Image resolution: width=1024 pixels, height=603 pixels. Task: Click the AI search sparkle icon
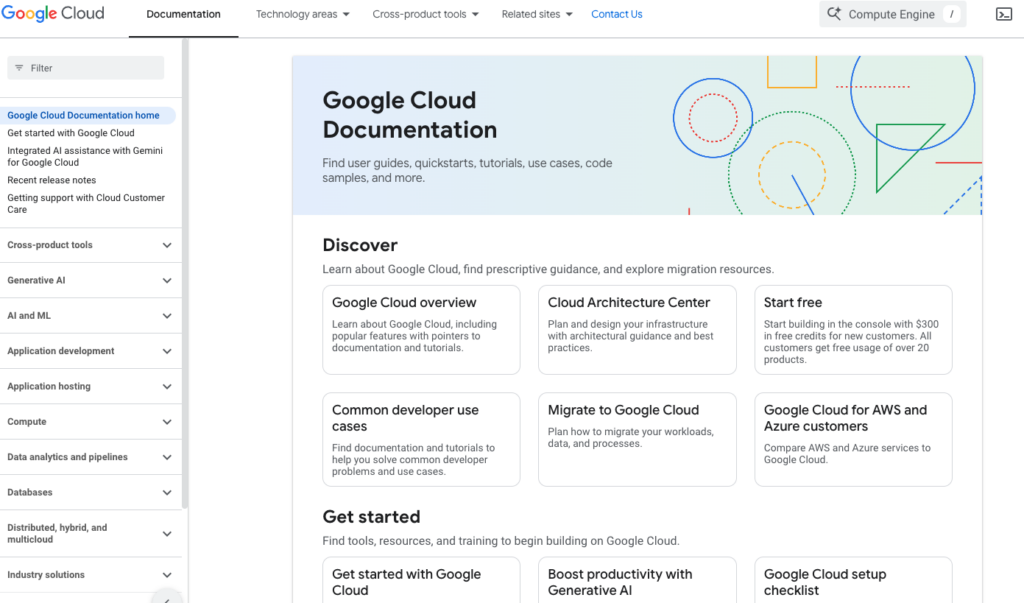834,14
